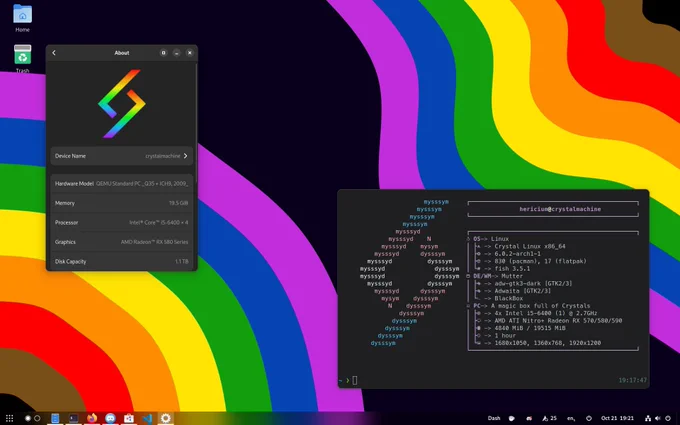680x425 pixels.
Task: Open the applications grid in the panel
Action: click(x=9, y=418)
